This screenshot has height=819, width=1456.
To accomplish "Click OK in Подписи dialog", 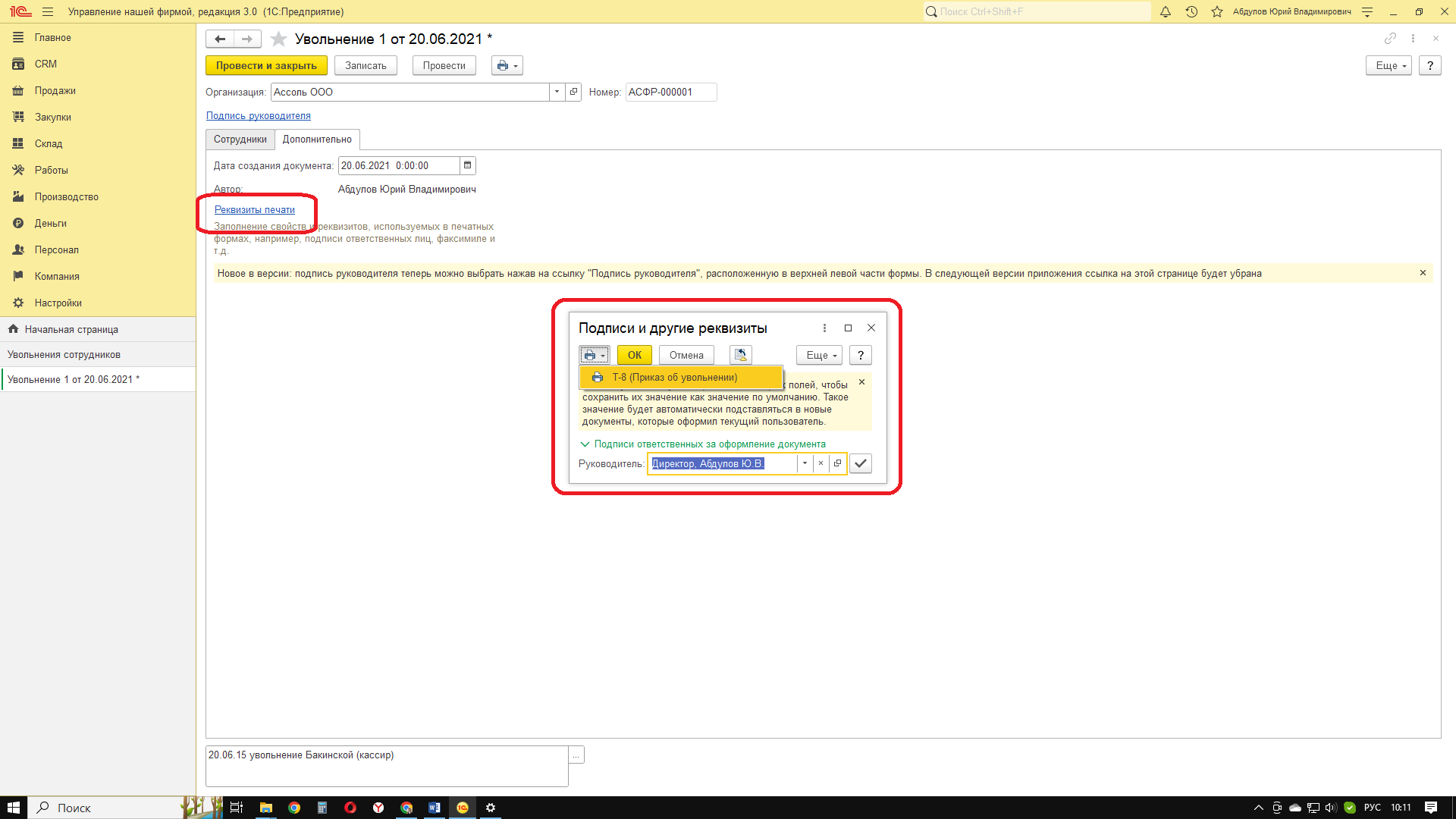I will [635, 355].
